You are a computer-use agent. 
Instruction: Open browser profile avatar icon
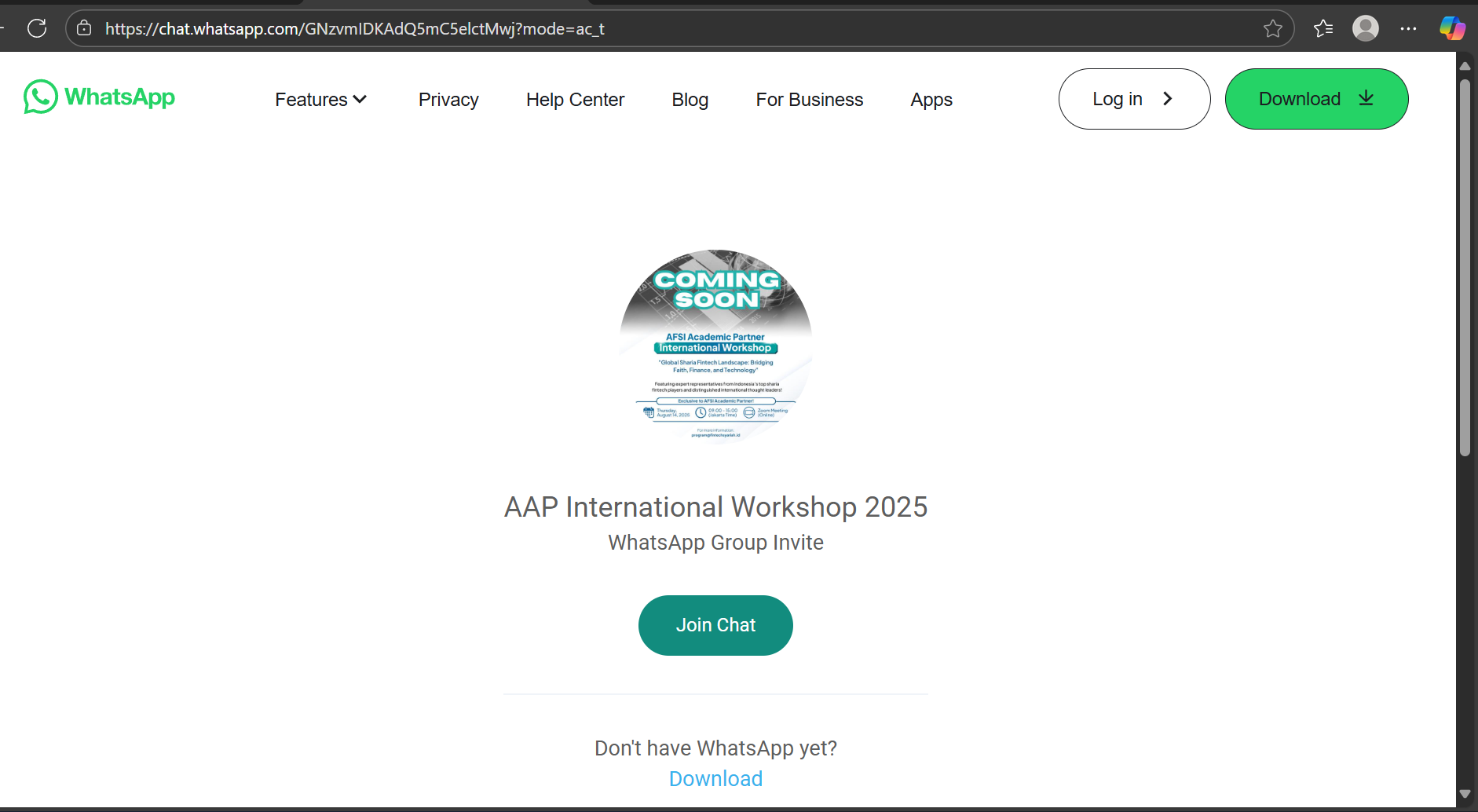(x=1366, y=29)
